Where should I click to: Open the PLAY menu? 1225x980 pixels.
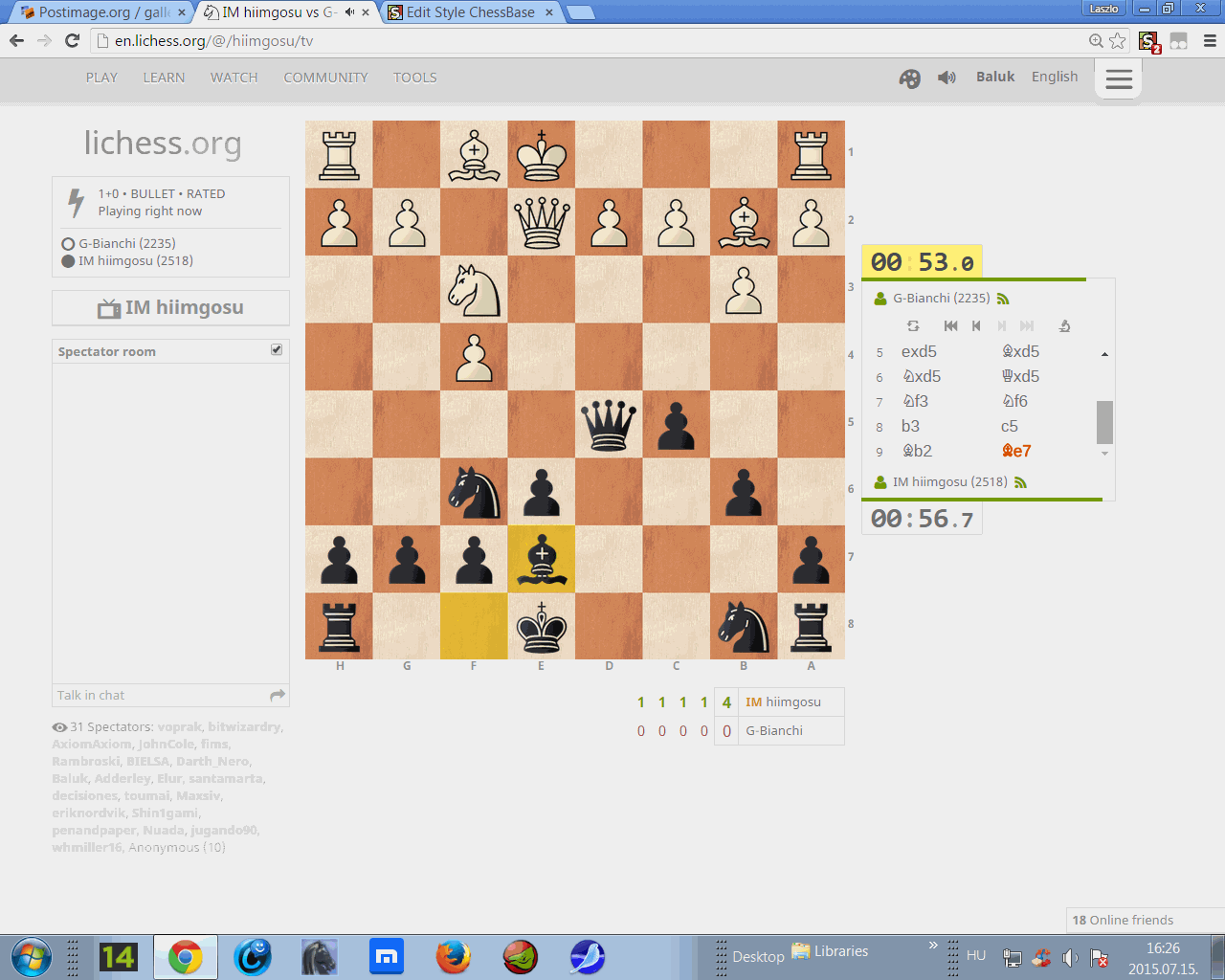click(x=101, y=78)
